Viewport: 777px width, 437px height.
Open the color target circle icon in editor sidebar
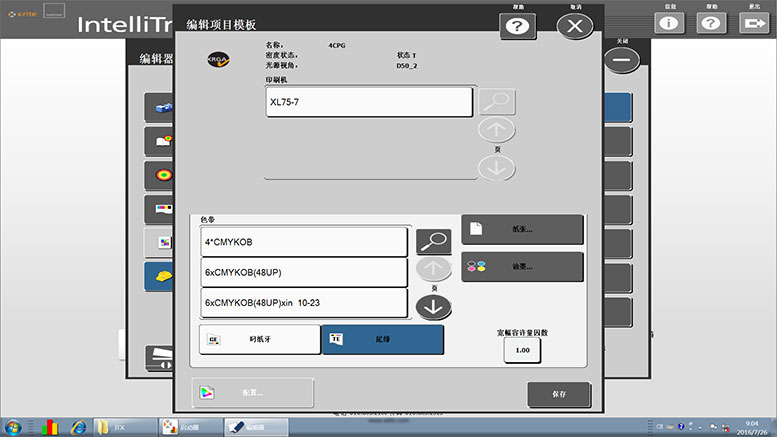tap(159, 175)
